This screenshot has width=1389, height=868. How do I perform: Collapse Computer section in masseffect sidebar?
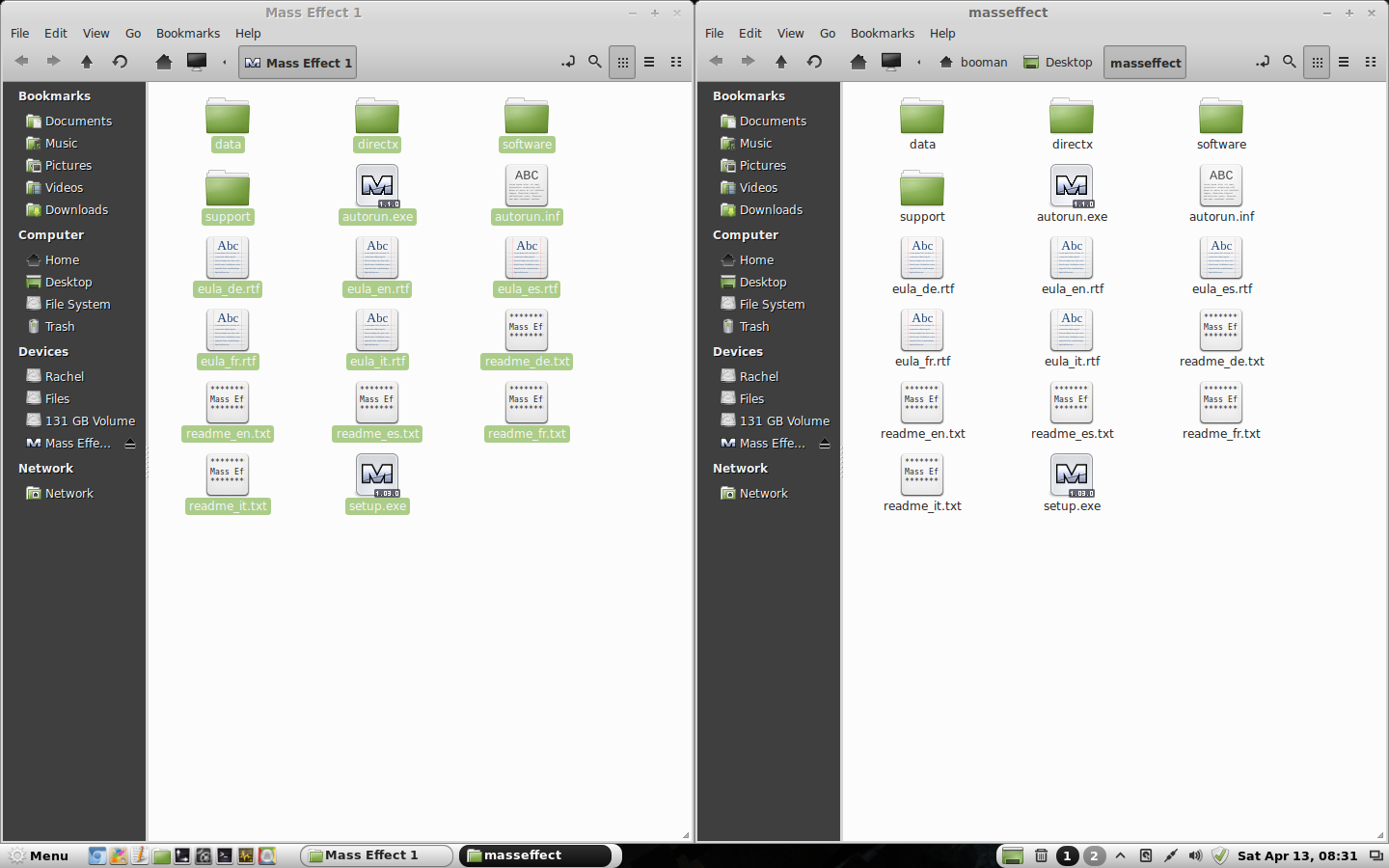[x=746, y=235]
